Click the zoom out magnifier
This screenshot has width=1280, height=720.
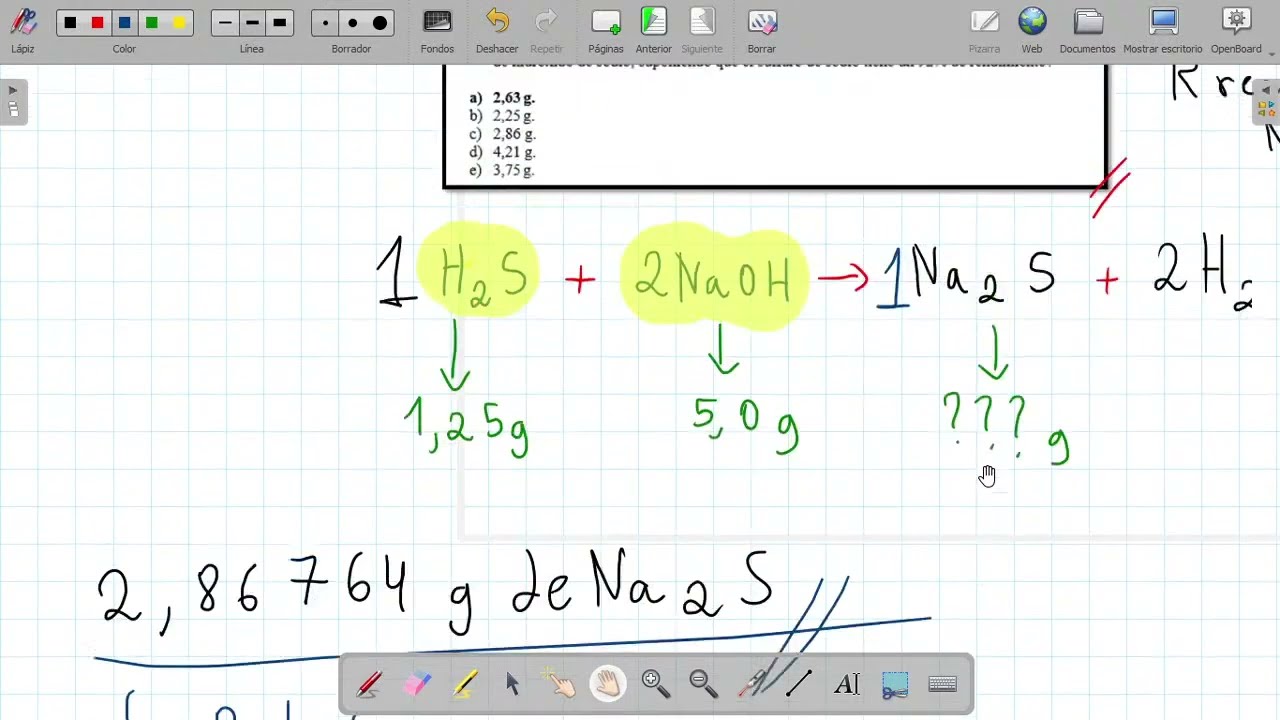(x=703, y=684)
